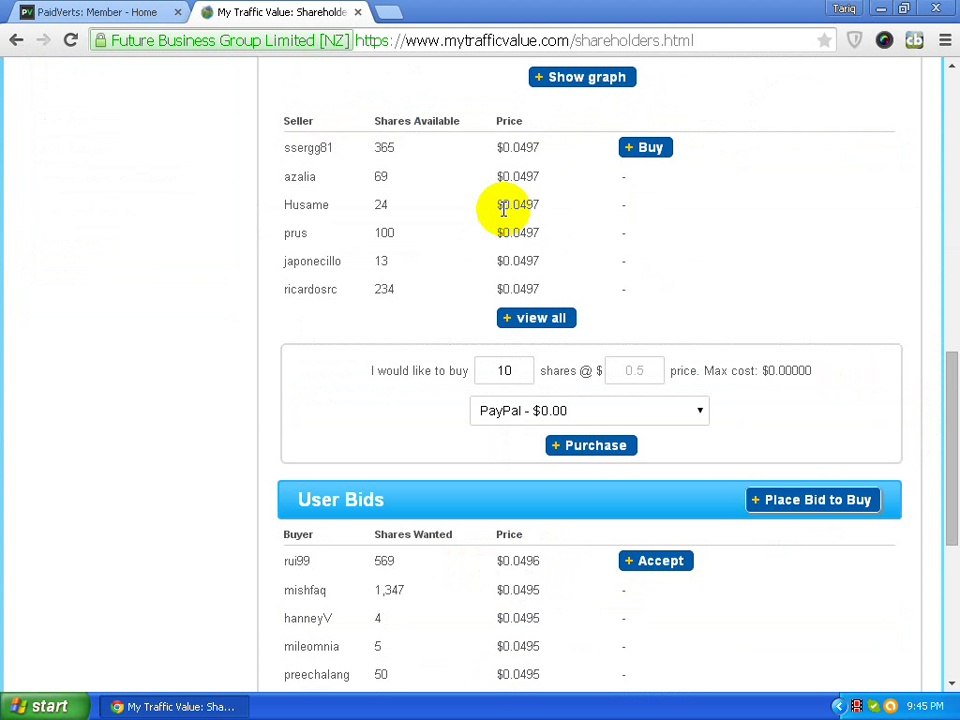Click the Tariq profile button

pos(844,9)
